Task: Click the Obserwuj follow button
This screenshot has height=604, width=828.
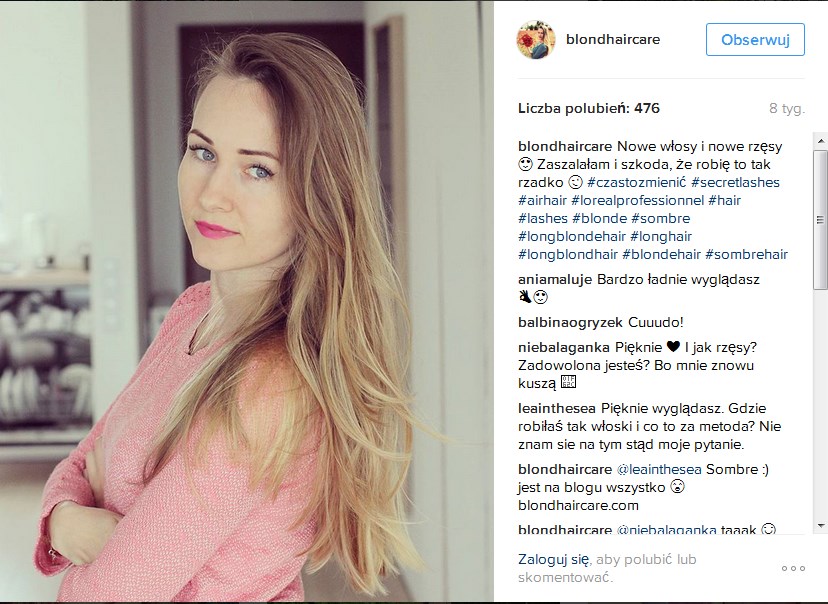Action: (x=755, y=40)
